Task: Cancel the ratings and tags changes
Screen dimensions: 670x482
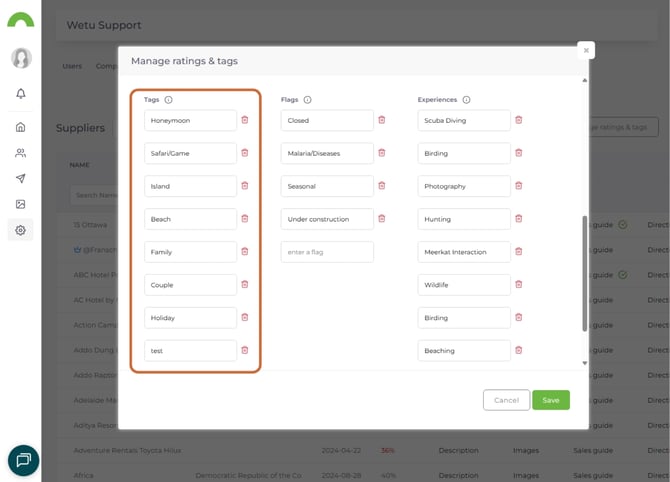Action: click(x=506, y=400)
